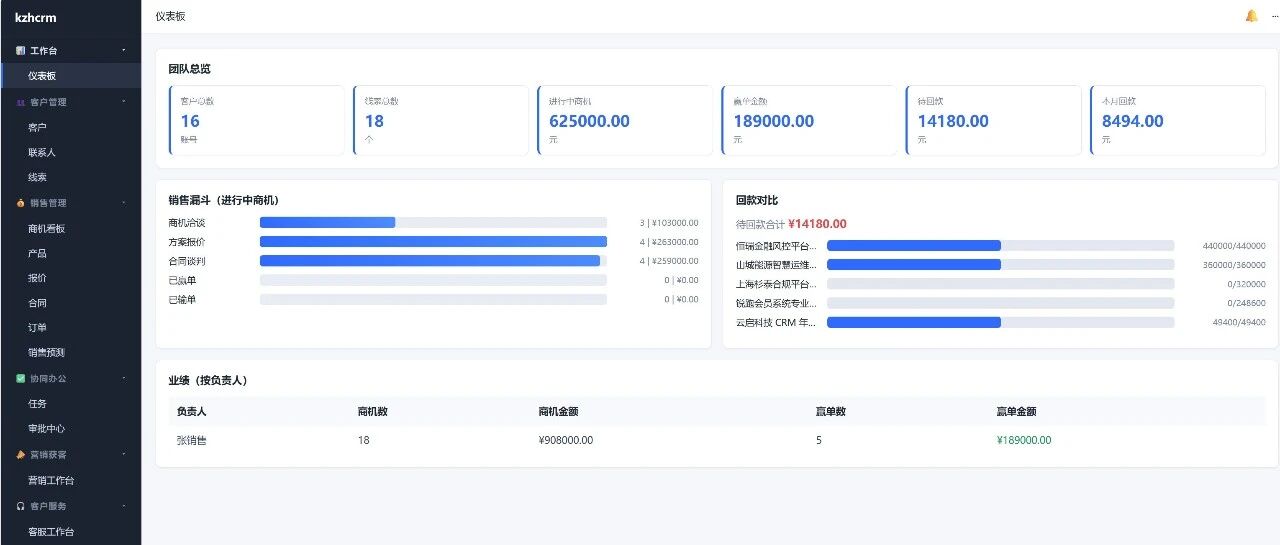Click the 客户服务 headset icon

(x=21, y=507)
